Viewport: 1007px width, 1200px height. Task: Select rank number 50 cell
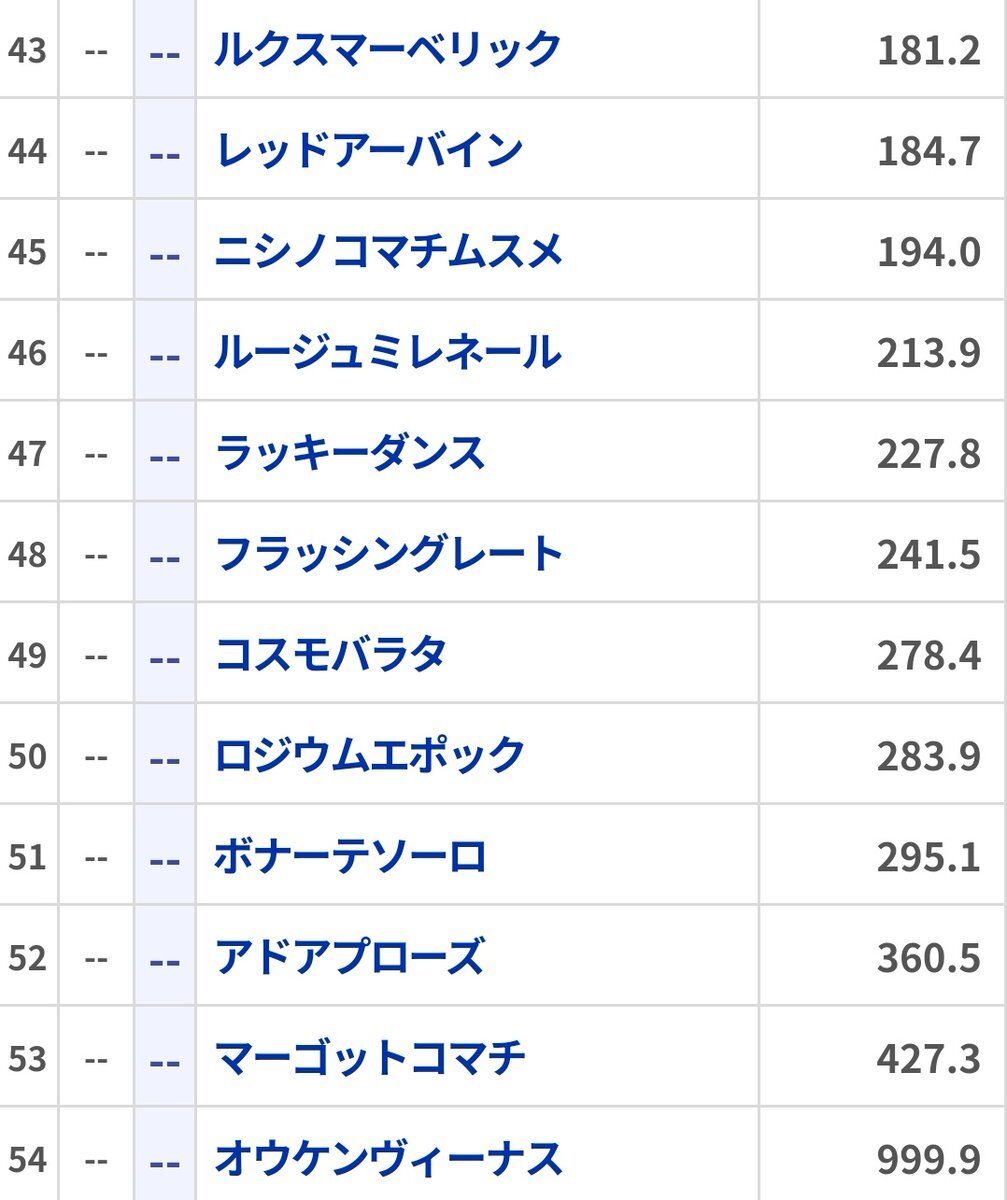tap(27, 757)
